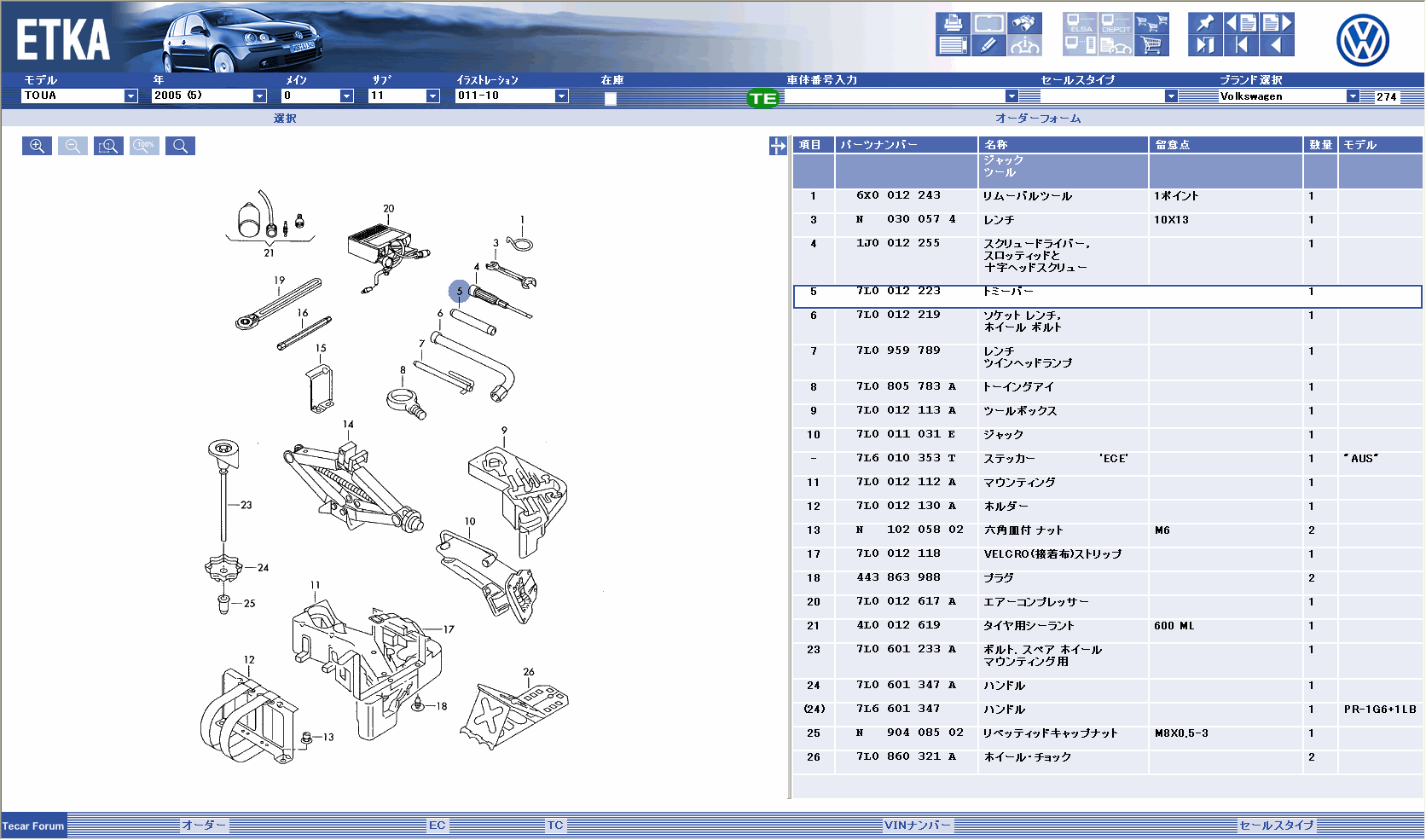
Task: Zoom in on the illustration
Action: coord(37,146)
